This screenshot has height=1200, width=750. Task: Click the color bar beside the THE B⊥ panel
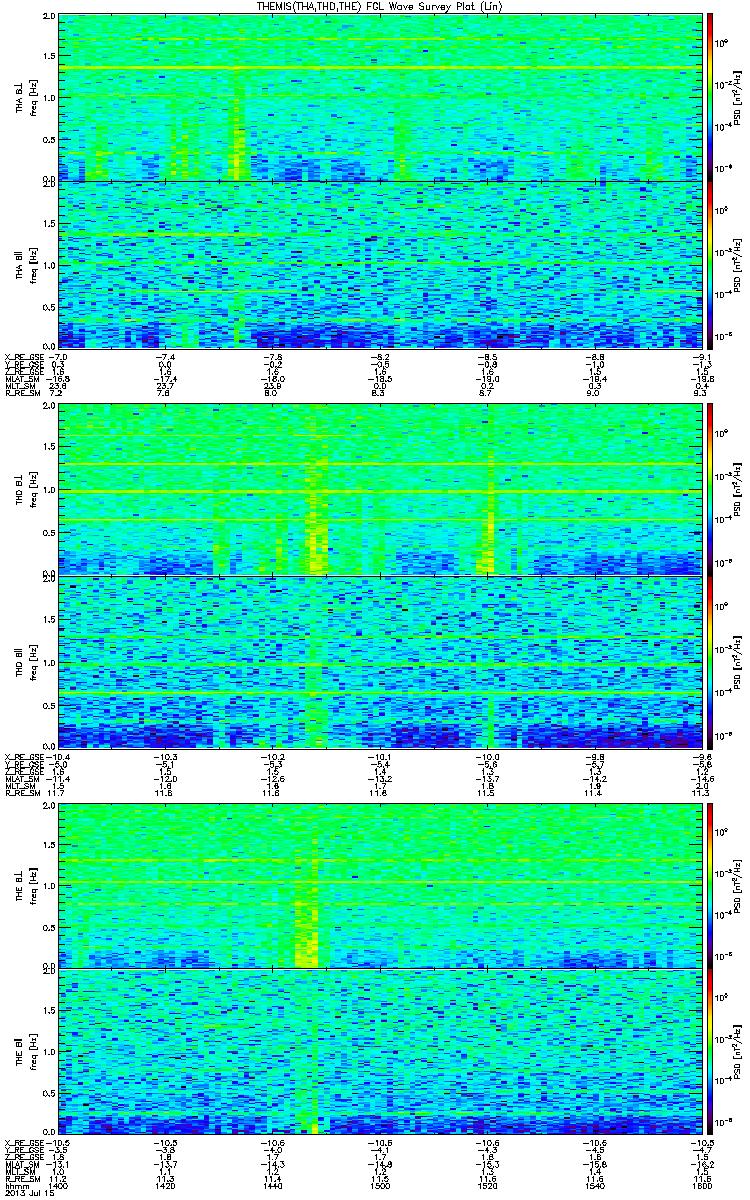(709, 886)
